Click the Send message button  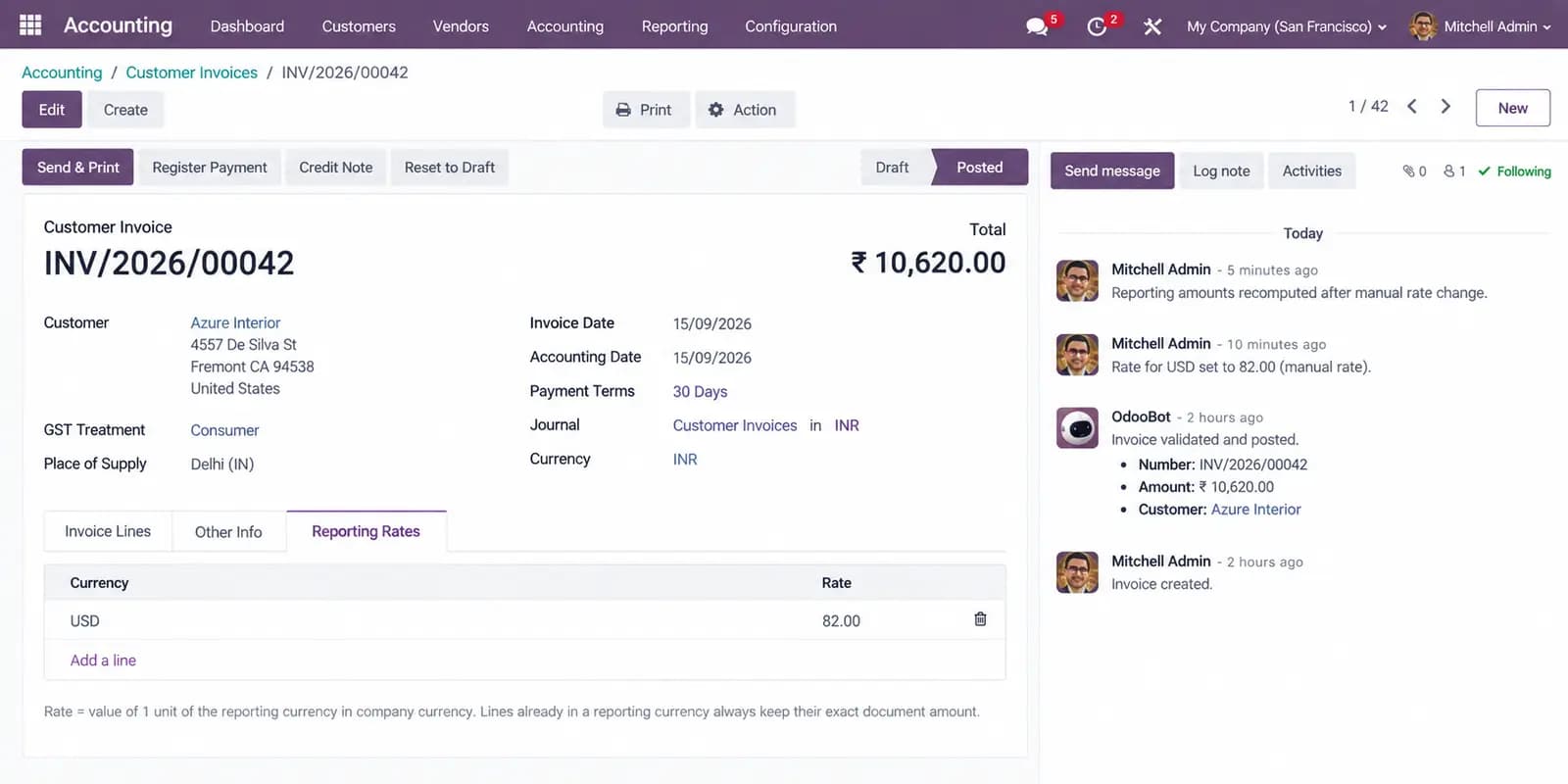pyautogui.click(x=1112, y=171)
